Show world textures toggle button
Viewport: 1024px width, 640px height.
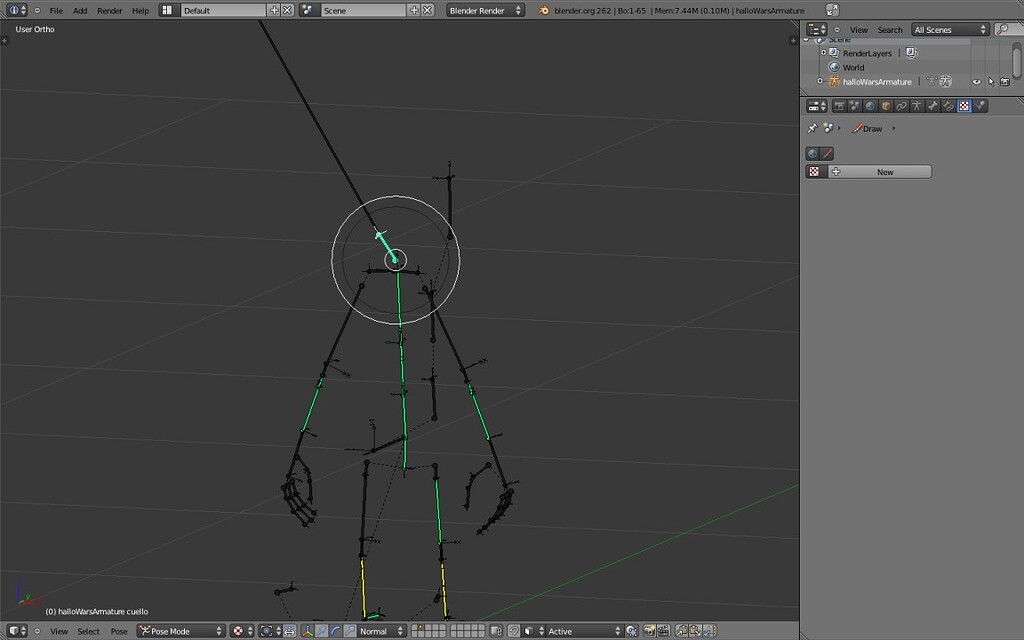(812, 153)
